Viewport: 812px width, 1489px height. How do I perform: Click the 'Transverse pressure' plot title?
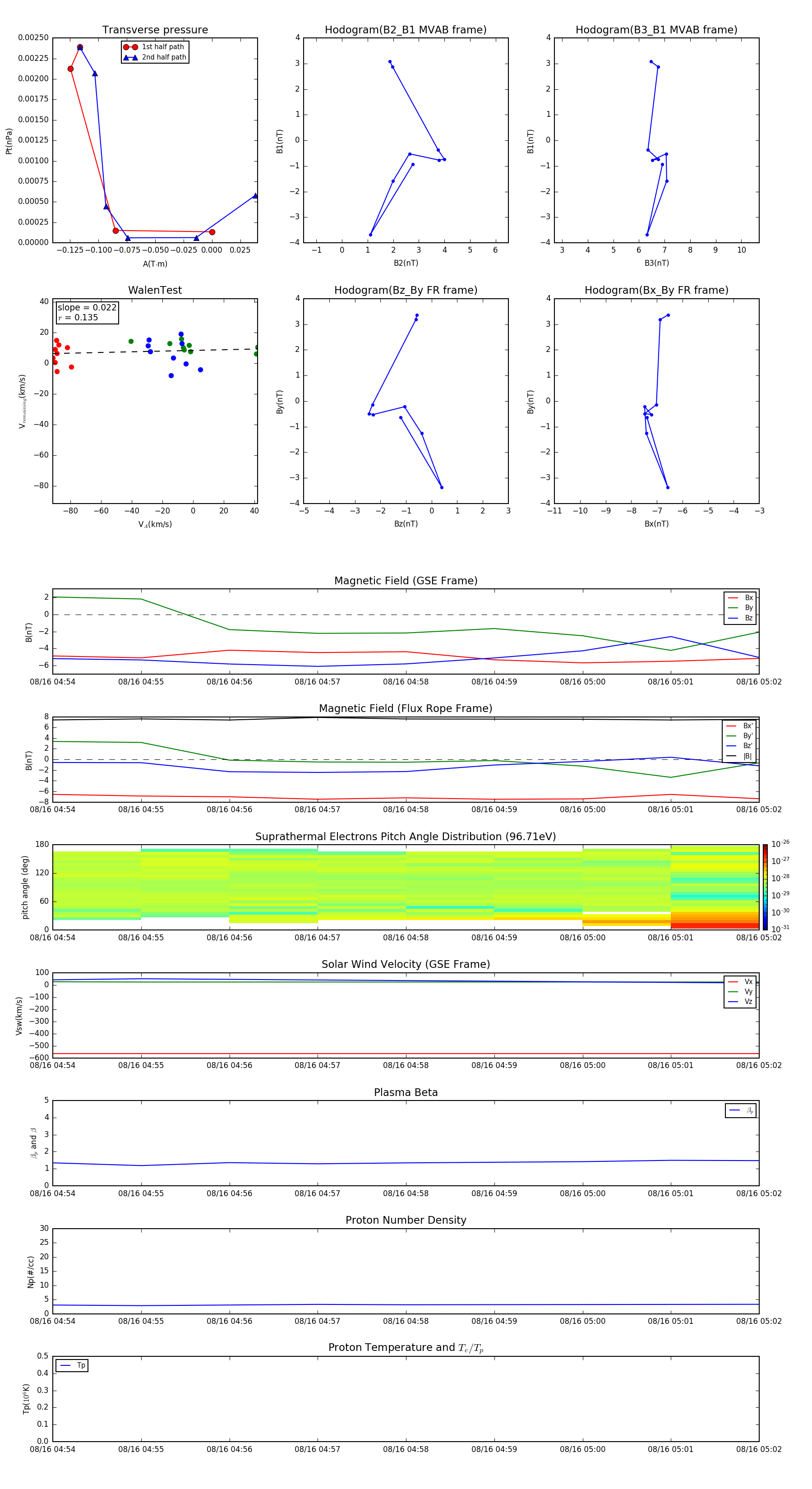[155, 30]
